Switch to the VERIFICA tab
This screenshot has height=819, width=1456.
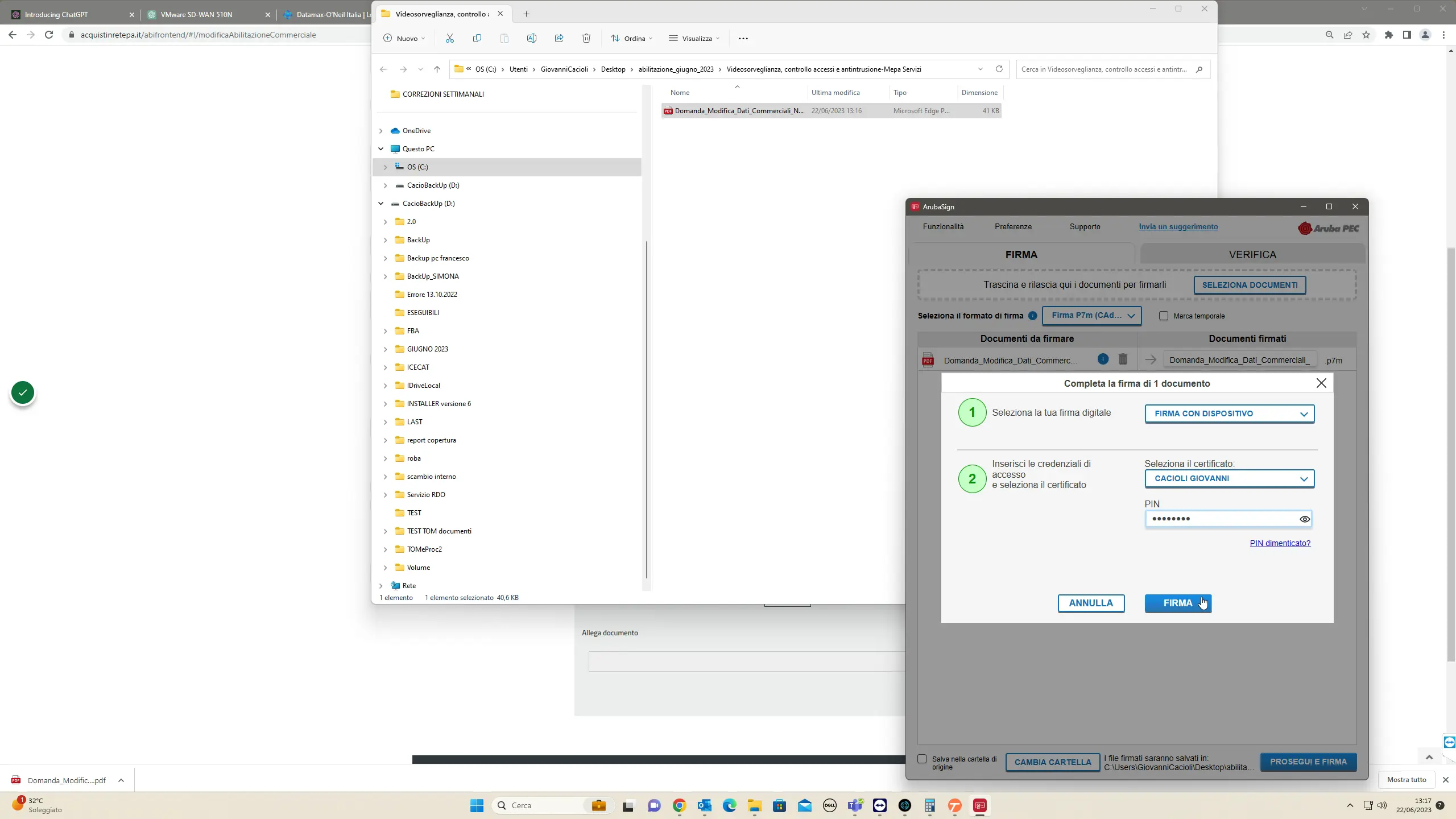tap(1252, 254)
